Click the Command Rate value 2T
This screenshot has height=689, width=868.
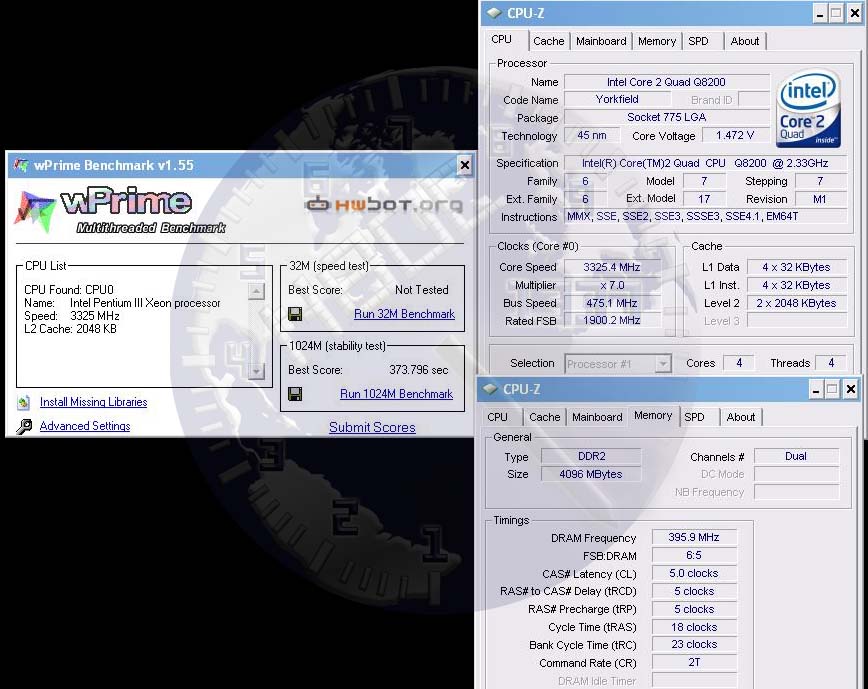(694, 662)
